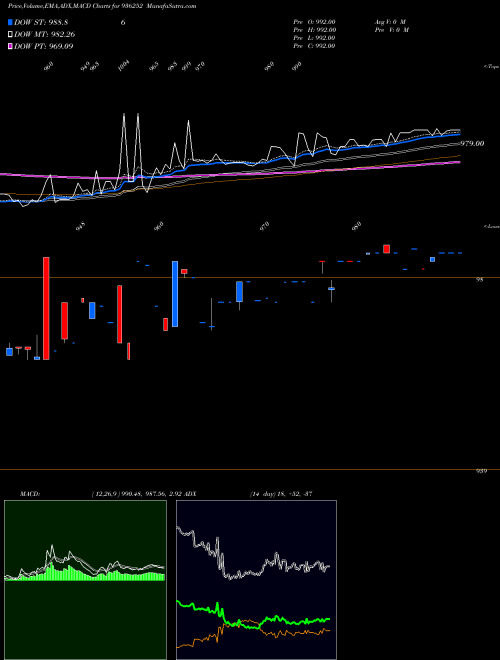Open the green MACD histogram panel
The image size is (500, 660).
coord(85,580)
